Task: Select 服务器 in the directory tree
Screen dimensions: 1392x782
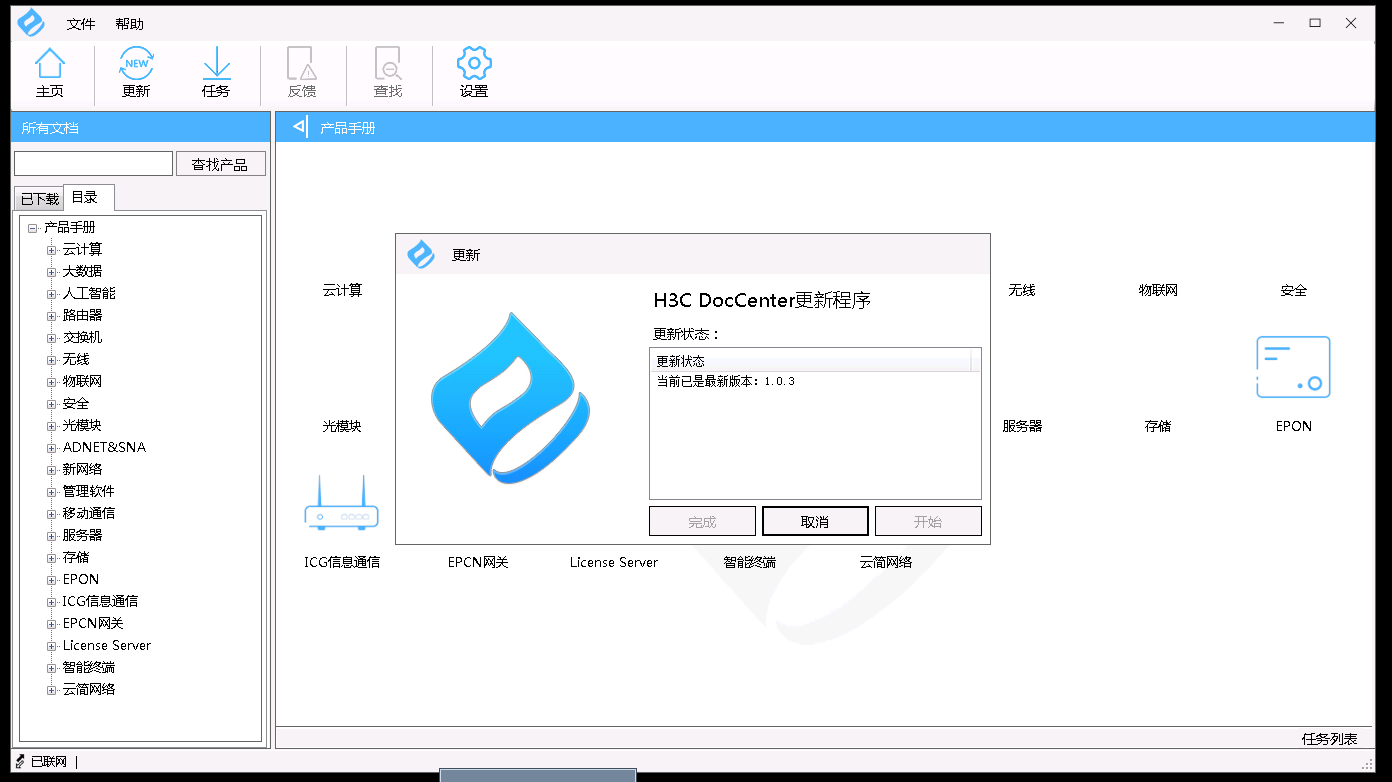Action: [82, 535]
